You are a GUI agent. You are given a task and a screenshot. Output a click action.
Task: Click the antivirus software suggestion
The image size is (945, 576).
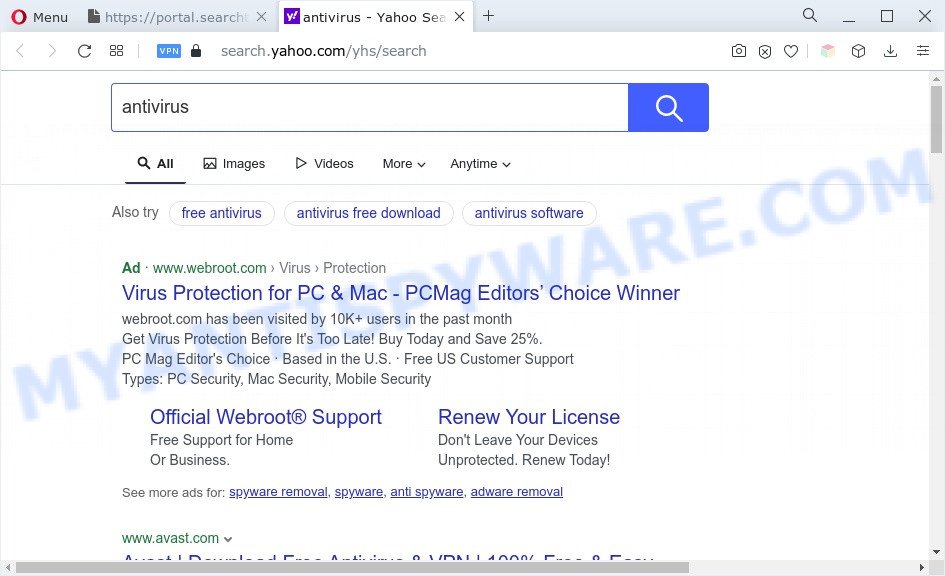click(x=529, y=213)
